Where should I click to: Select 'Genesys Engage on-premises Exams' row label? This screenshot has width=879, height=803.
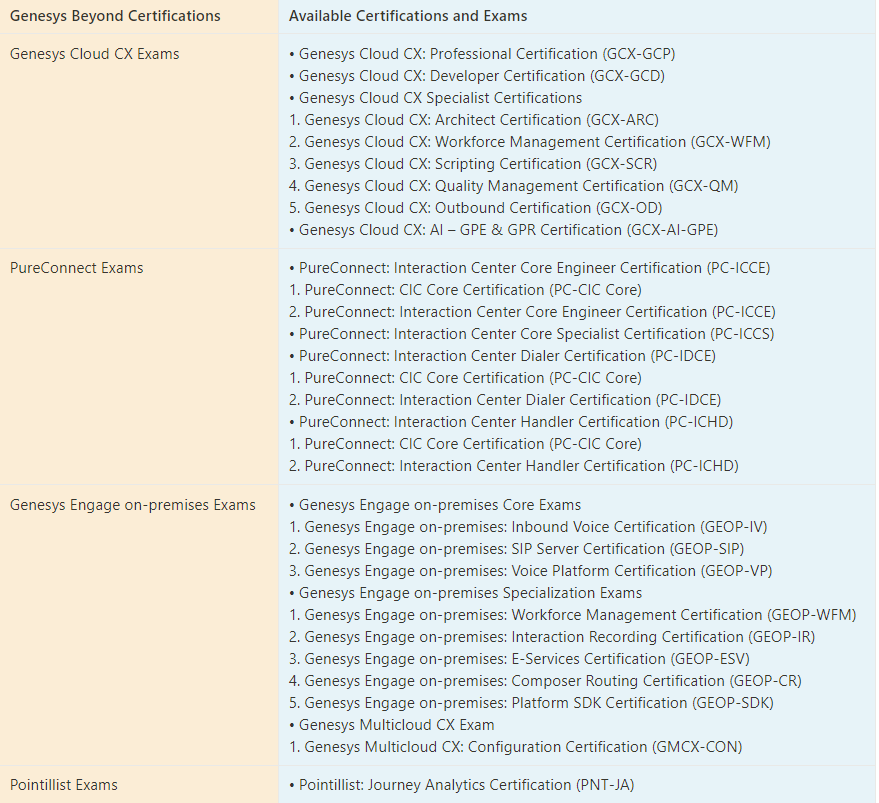pos(132,505)
